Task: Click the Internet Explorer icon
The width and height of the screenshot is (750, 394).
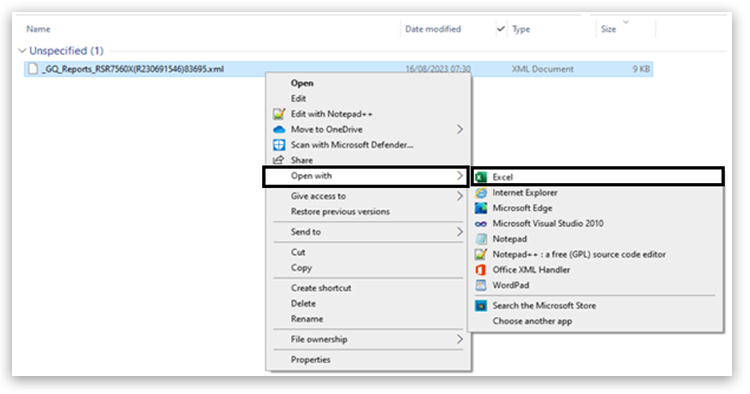Action: pyautogui.click(x=481, y=193)
